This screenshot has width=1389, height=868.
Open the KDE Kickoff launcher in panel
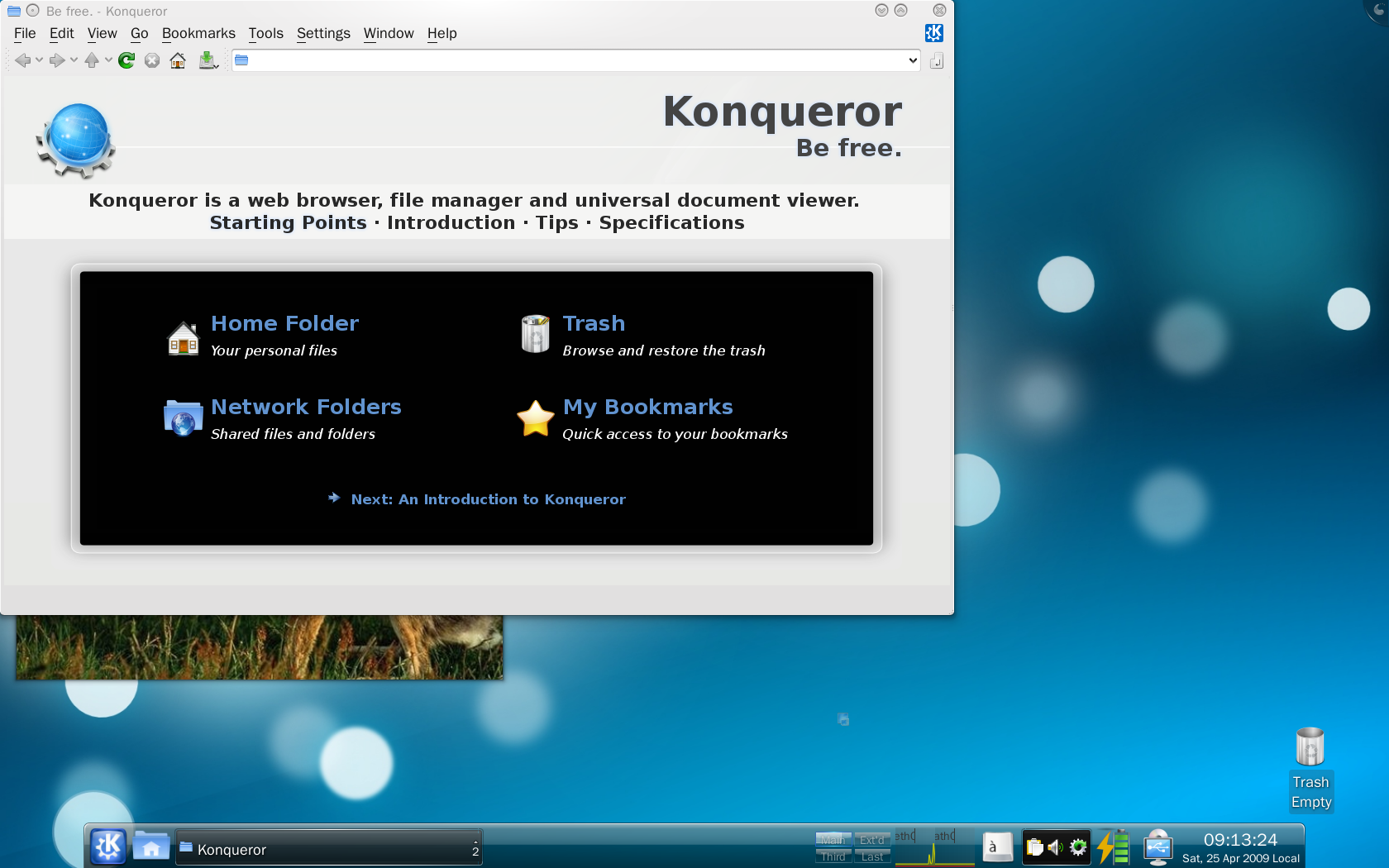point(108,847)
